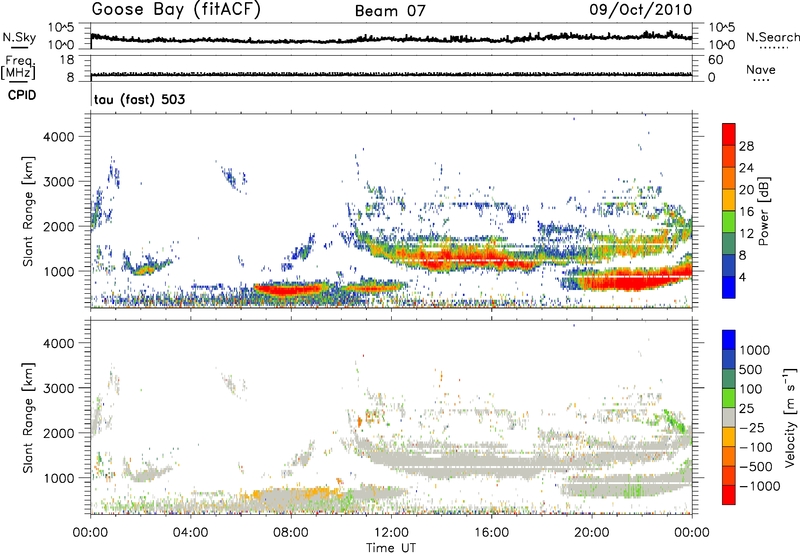
Task: Select the "4000" range tick of the power panel
Action: click(x=59, y=137)
